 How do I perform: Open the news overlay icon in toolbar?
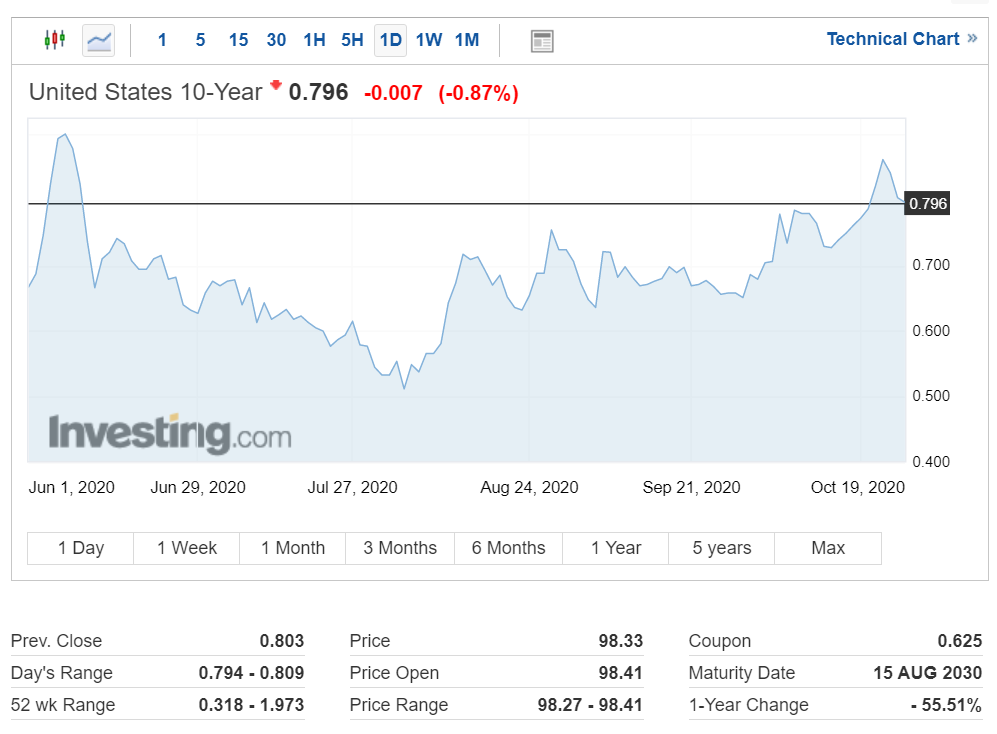click(542, 41)
